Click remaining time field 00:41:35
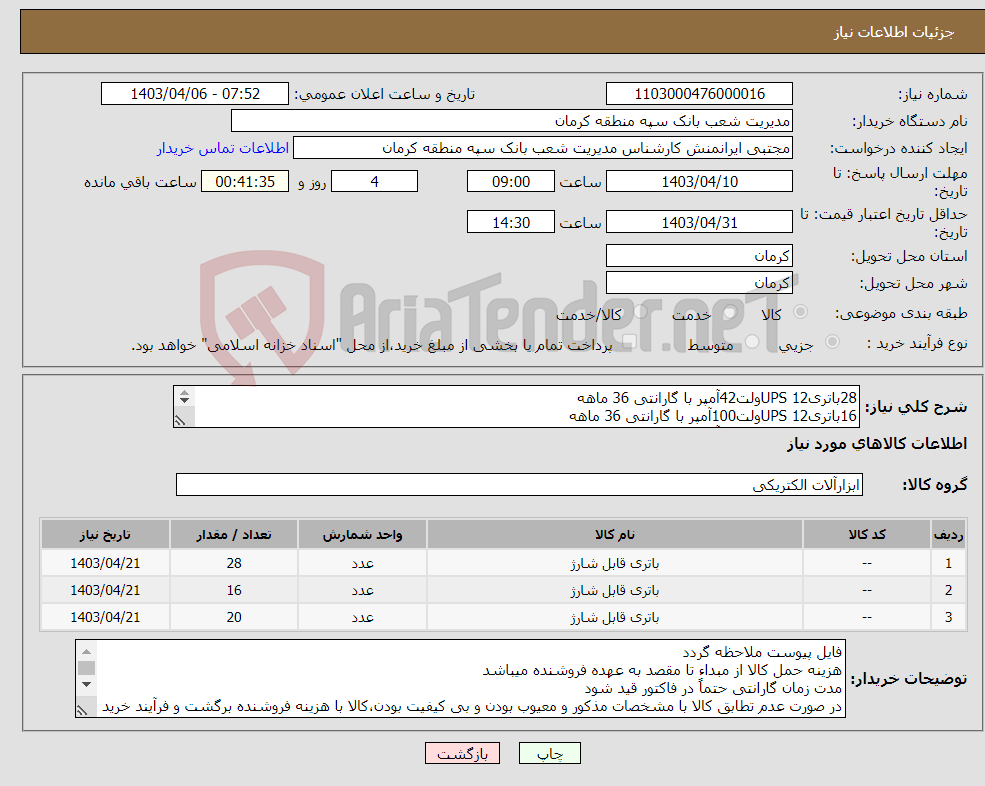 pyautogui.click(x=245, y=182)
